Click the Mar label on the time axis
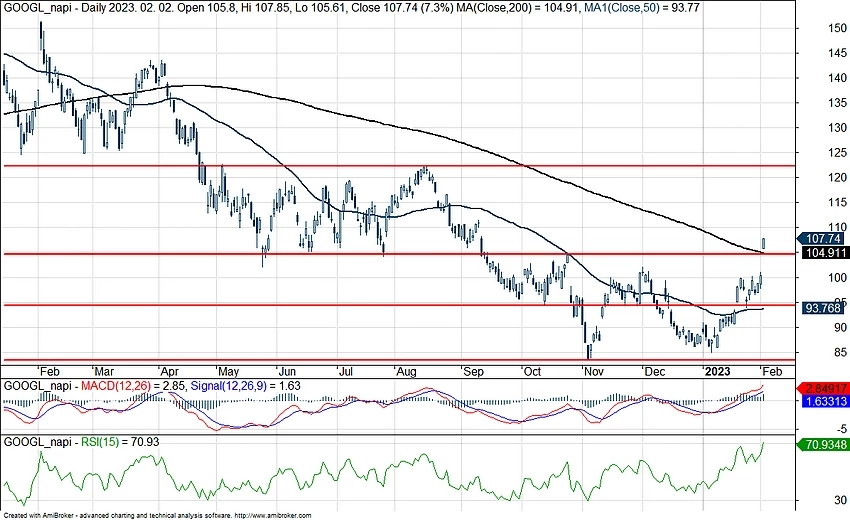 click(104, 371)
